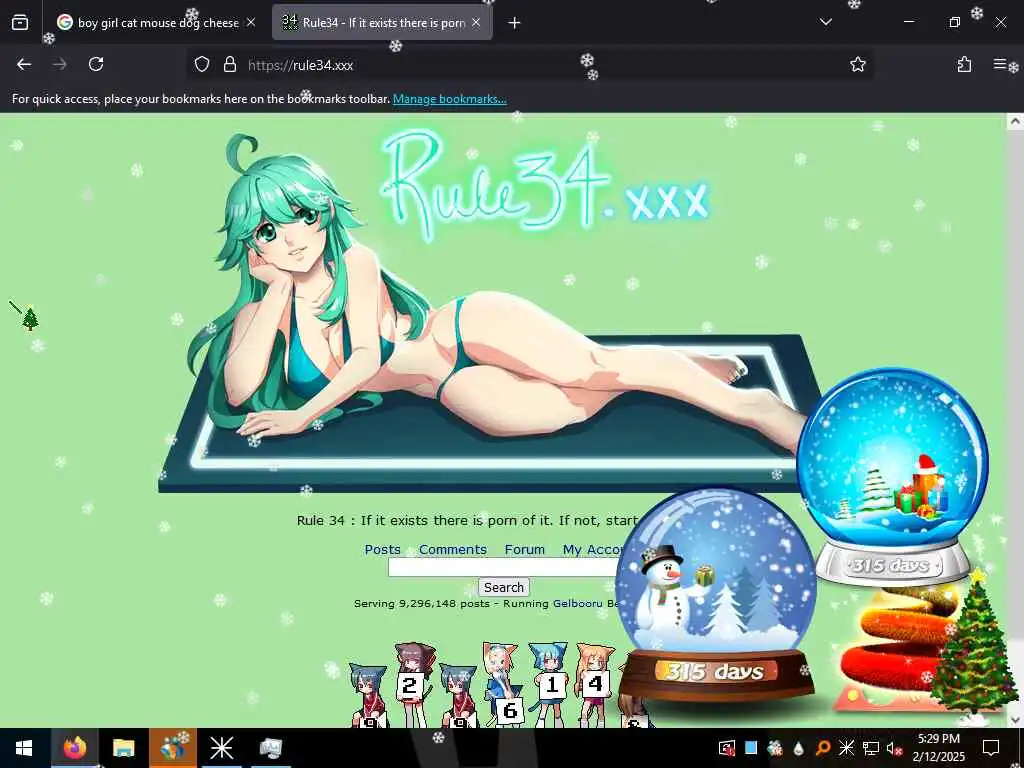
Task: View site security padlock info
Action: tap(229, 64)
